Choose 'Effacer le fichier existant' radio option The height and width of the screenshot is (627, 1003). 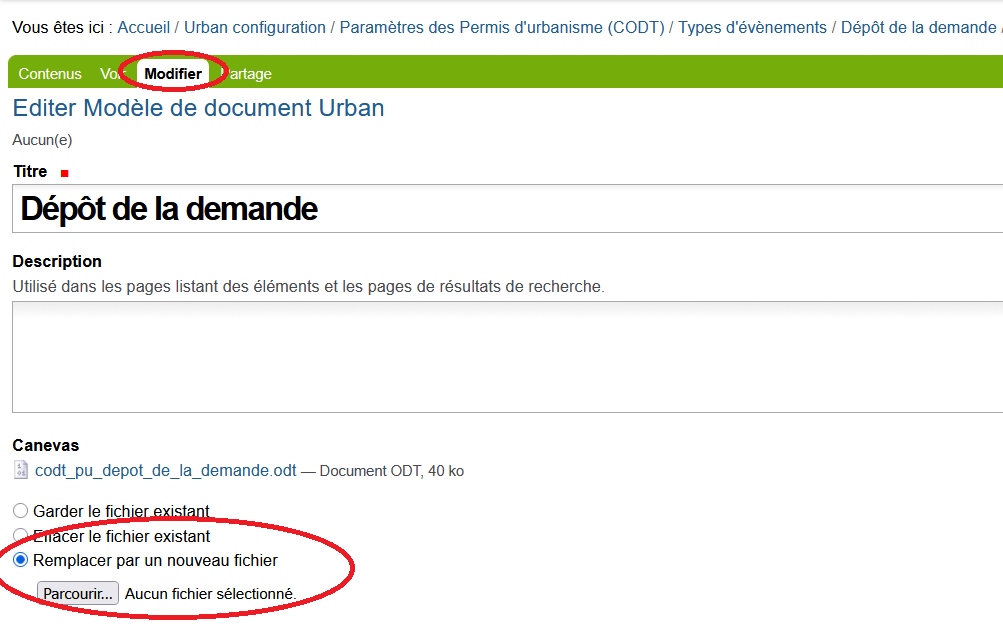pyautogui.click(x=21, y=536)
